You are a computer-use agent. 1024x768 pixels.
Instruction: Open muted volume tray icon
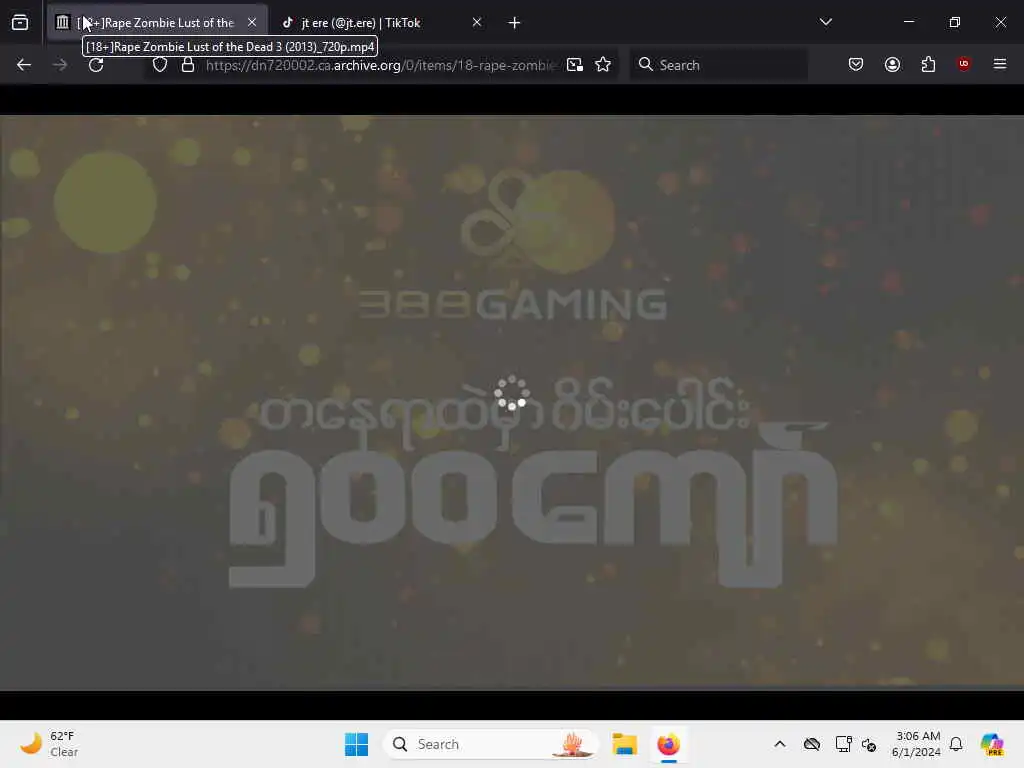(869, 744)
